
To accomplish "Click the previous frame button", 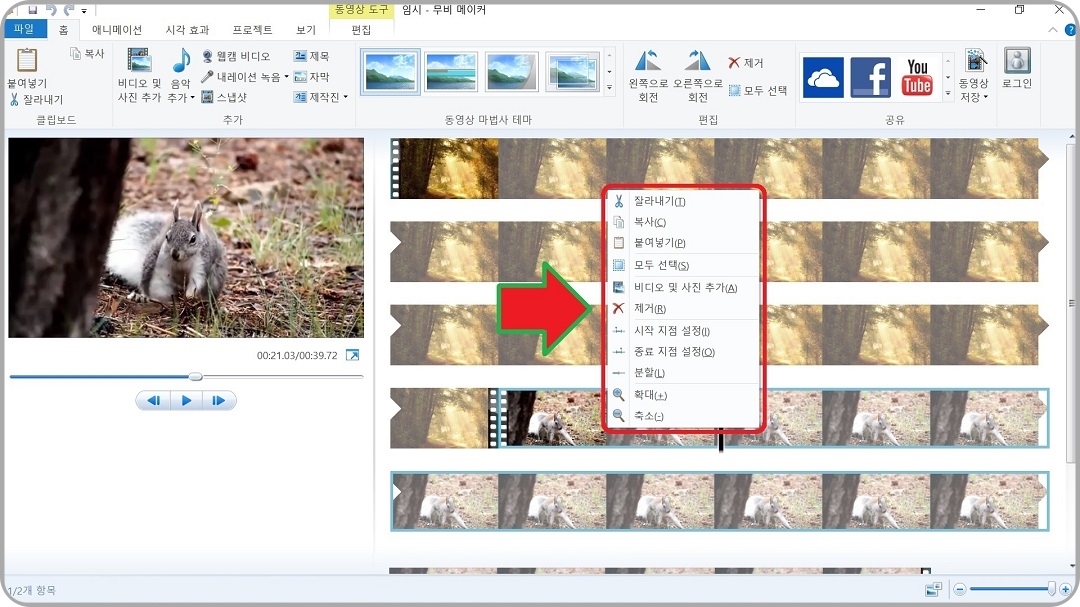I will coord(154,400).
